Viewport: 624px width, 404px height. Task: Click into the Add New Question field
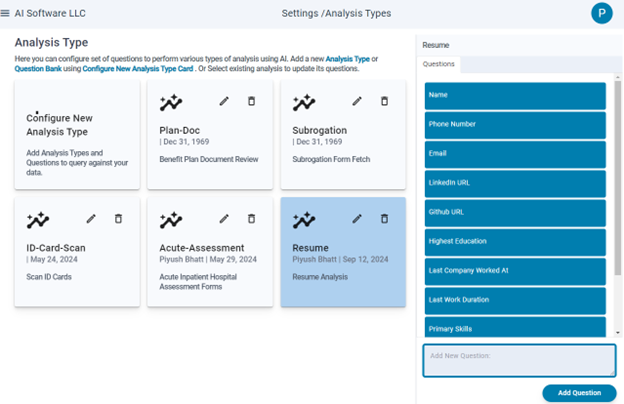(x=519, y=361)
